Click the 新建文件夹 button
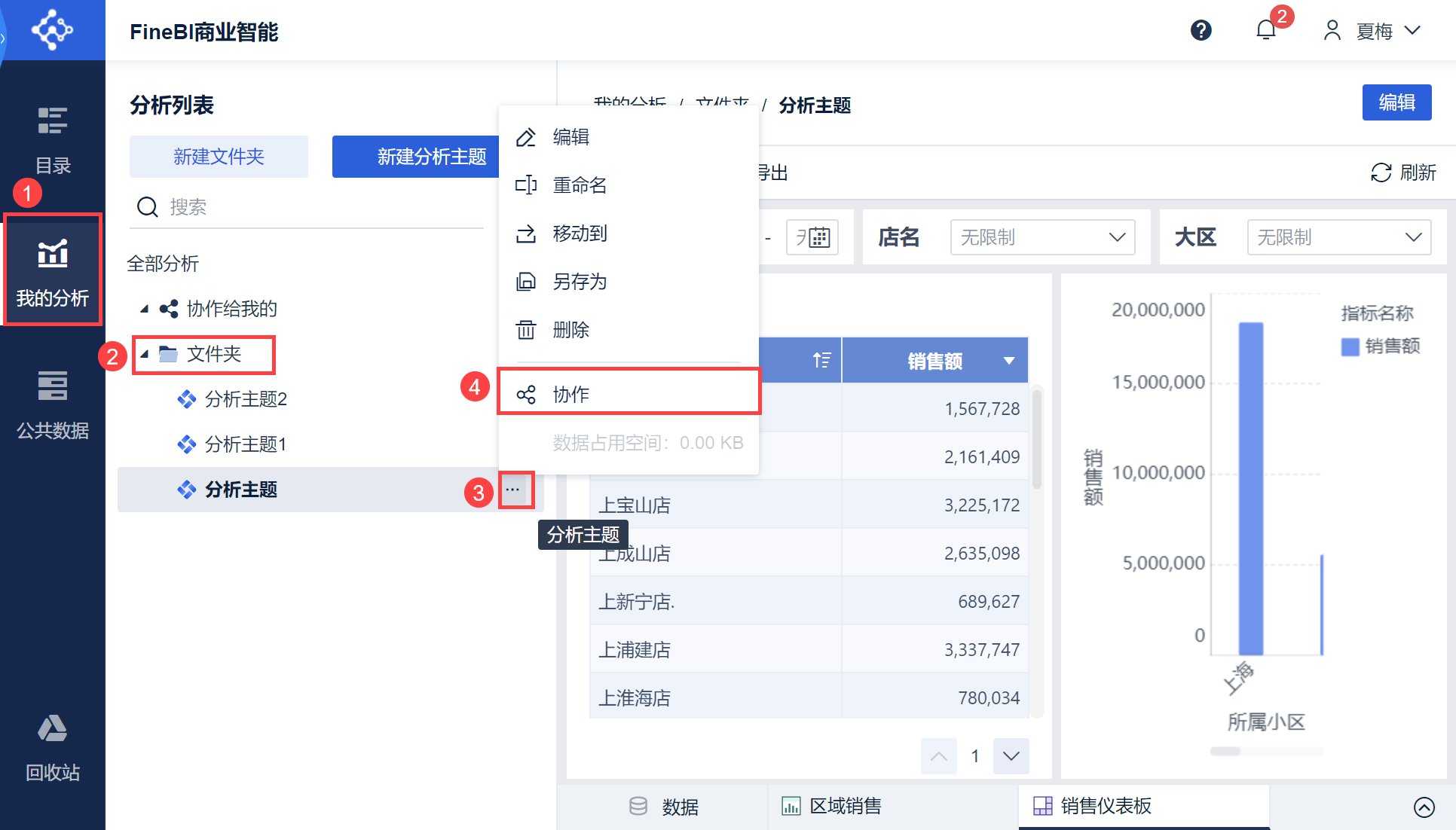The width and height of the screenshot is (1456, 830). [x=219, y=157]
